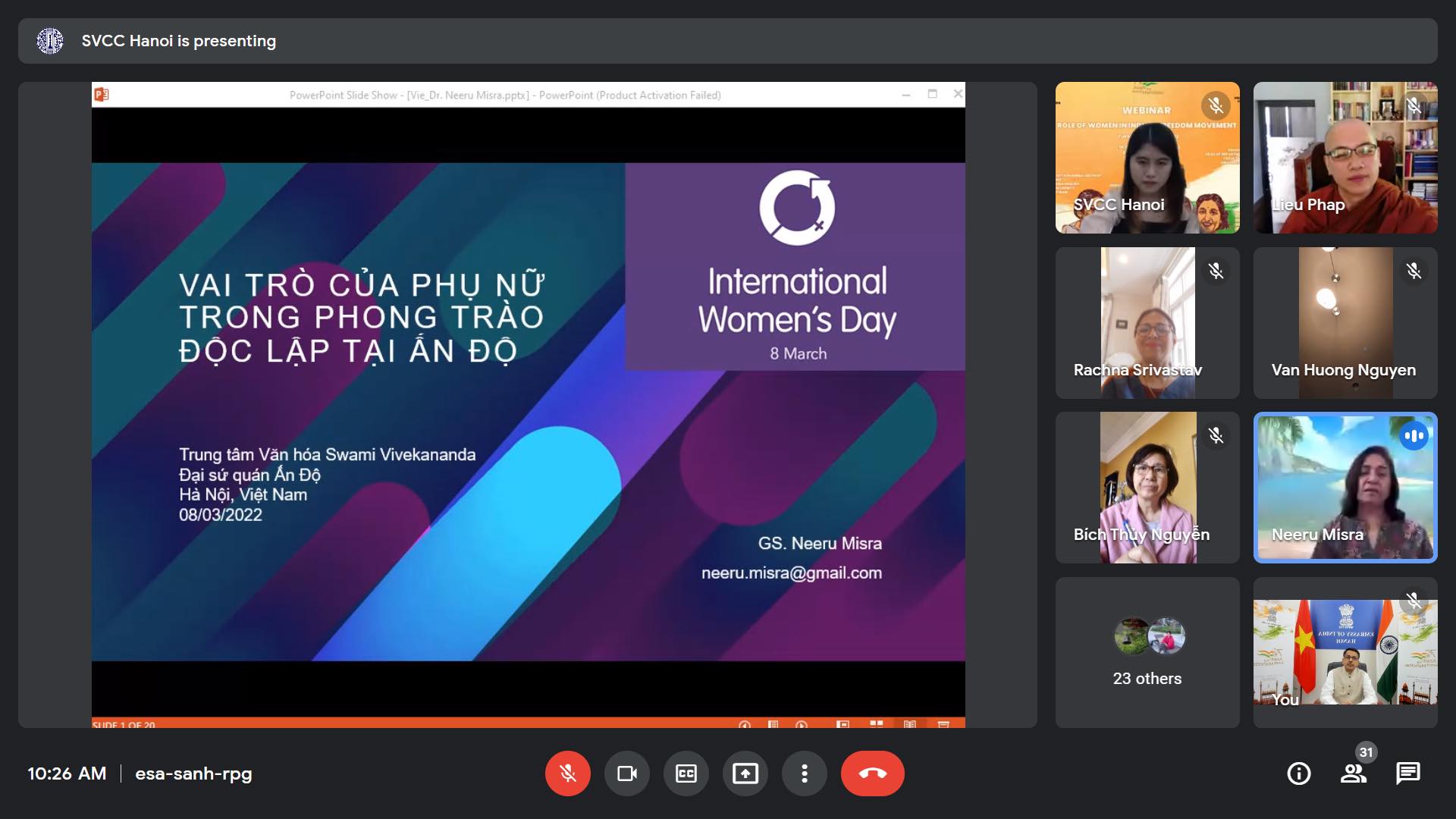
Task: Click the Present now screen share icon
Action: click(745, 773)
